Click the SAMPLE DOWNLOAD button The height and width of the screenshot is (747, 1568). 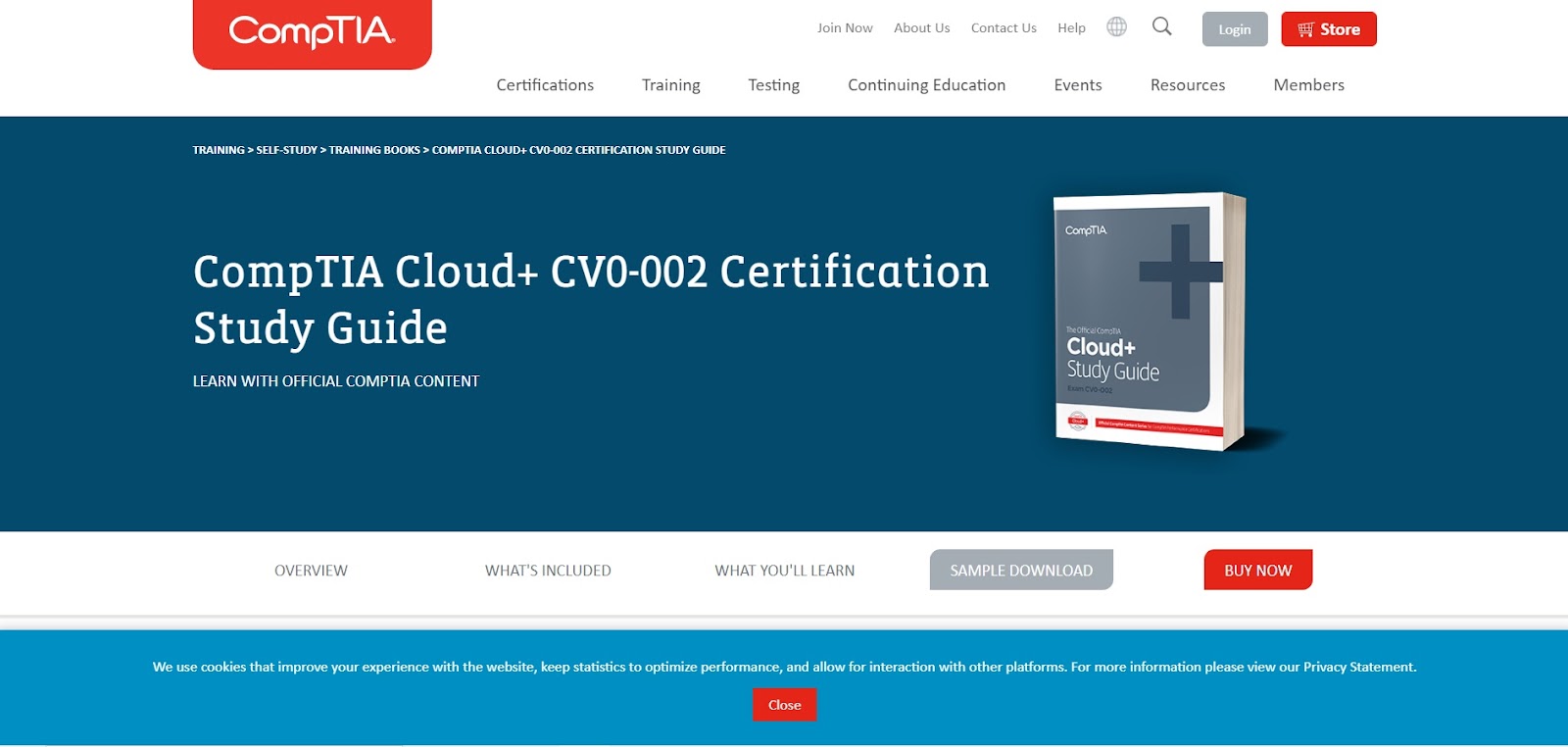pyautogui.click(x=1021, y=570)
